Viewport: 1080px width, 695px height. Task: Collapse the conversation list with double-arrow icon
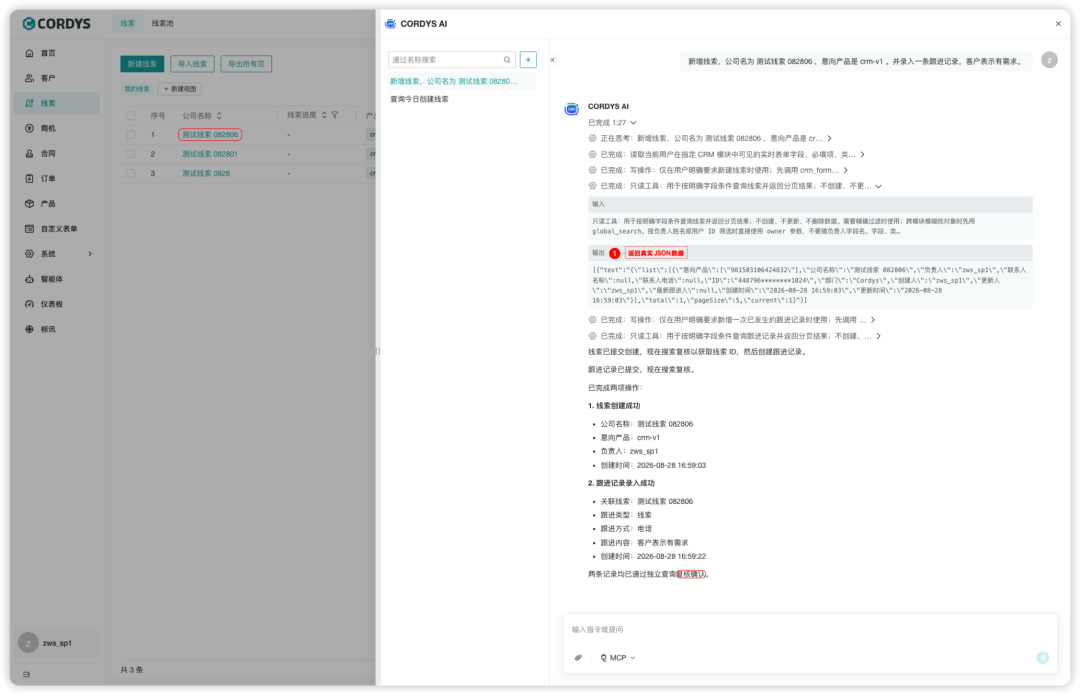(552, 60)
